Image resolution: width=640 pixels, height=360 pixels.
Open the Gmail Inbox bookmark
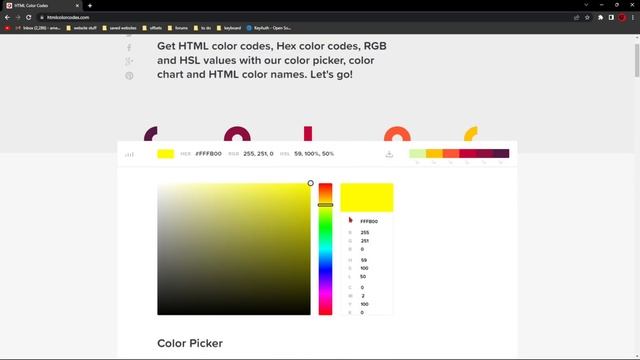coord(38,28)
